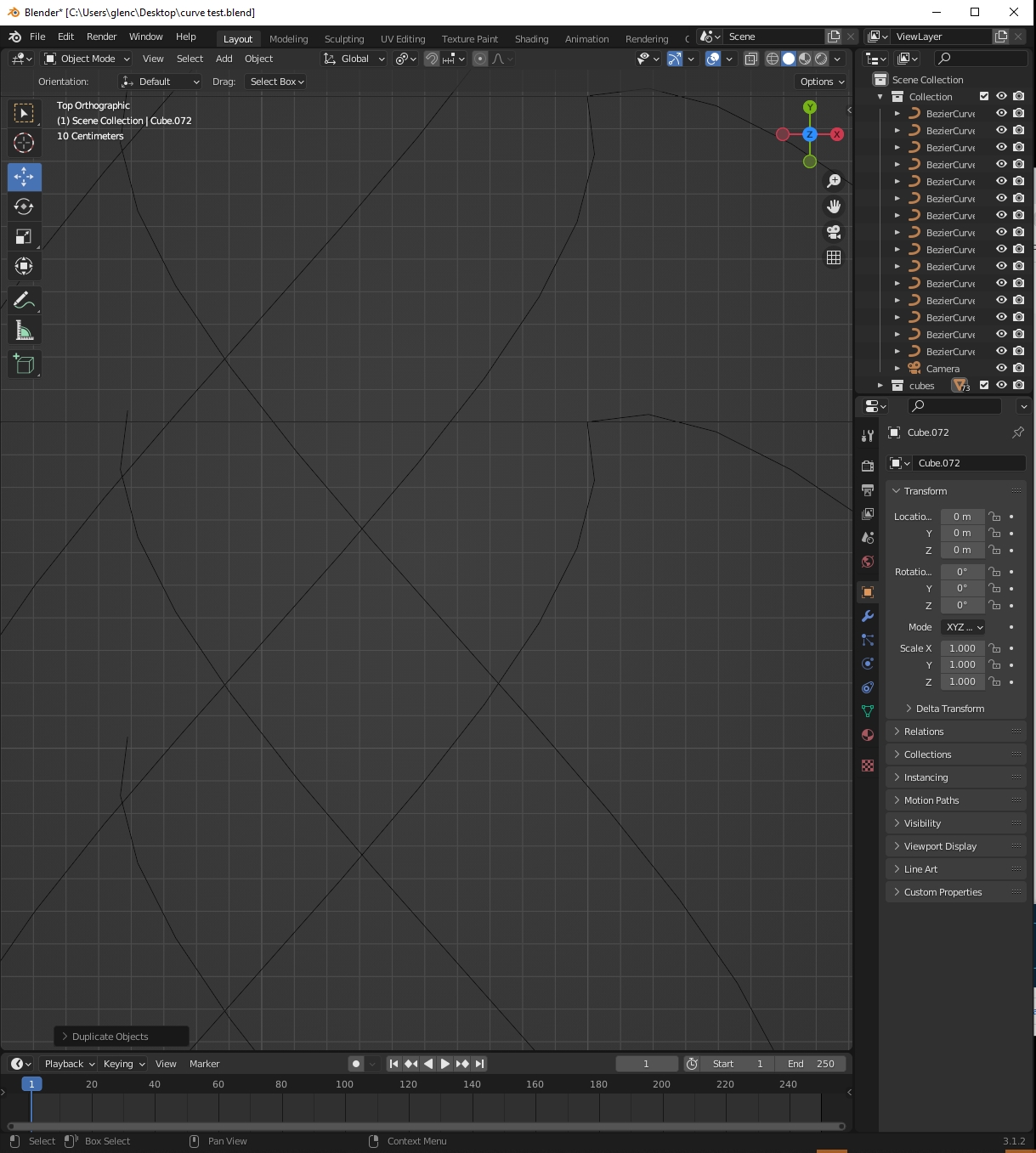Toggle camera view with the camera icon
Screen dimensions: 1036x1153
click(x=834, y=232)
